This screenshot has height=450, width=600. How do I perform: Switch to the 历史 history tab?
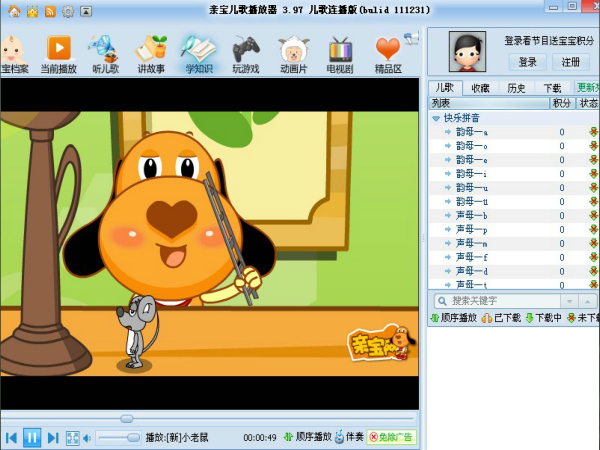[516, 88]
